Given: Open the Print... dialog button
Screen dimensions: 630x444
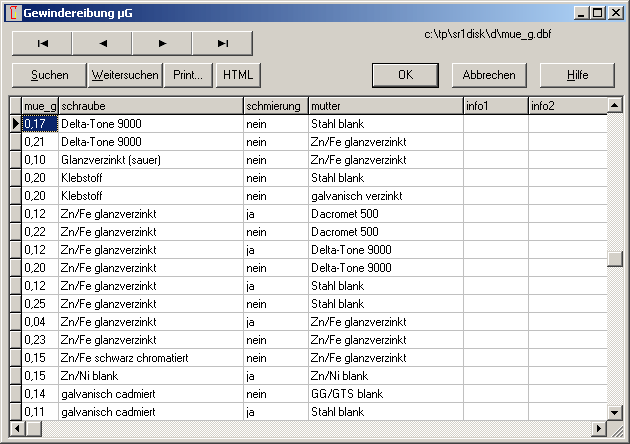Looking at the screenshot, I should [x=189, y=75].
